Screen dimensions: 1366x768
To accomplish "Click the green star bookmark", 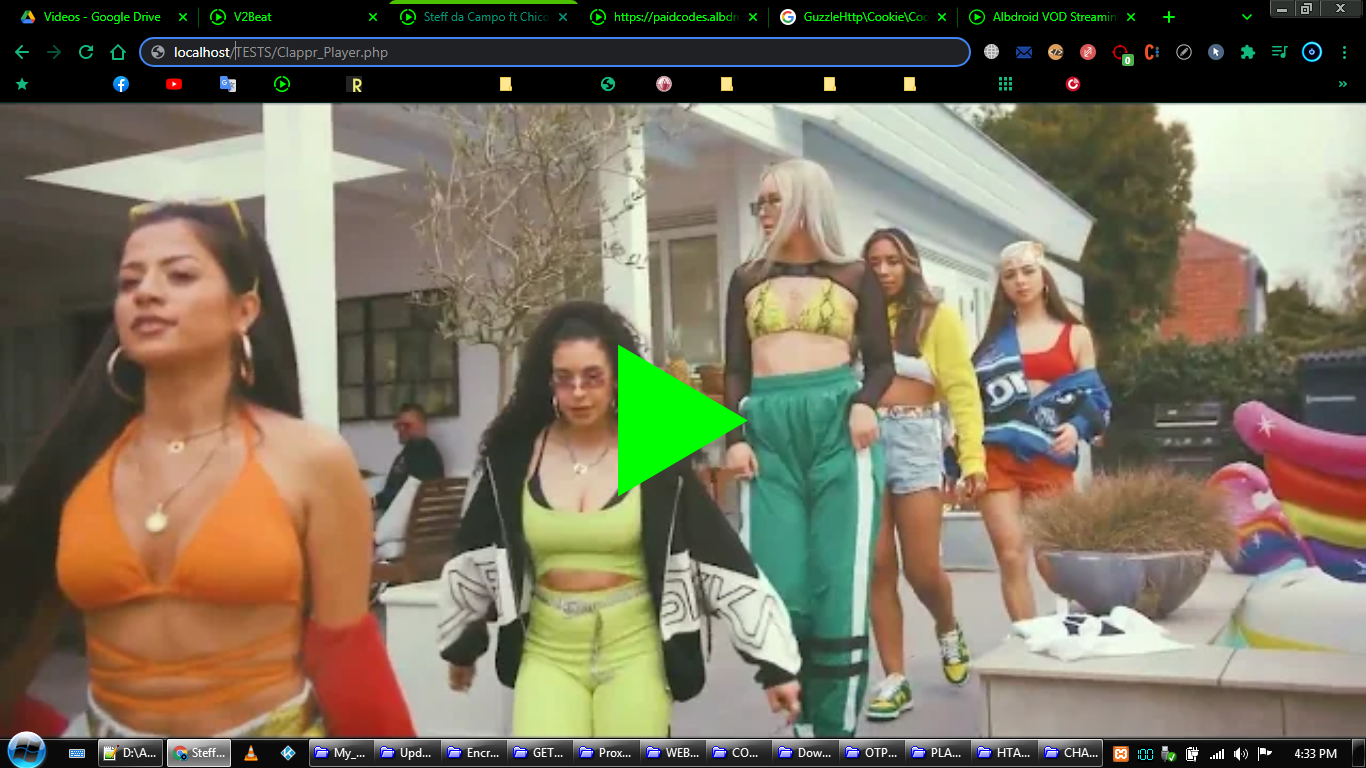I will tap(22, 84).
